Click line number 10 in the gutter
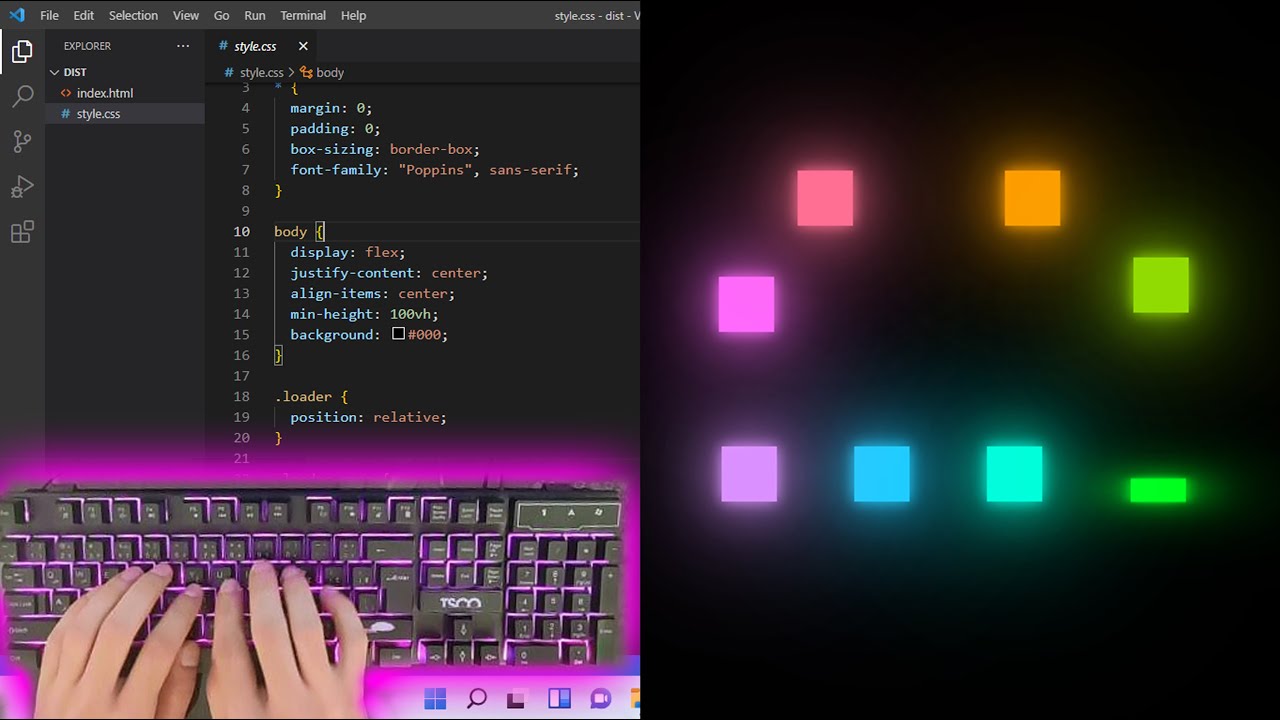1280x720 pixels. tap(242, 231)
